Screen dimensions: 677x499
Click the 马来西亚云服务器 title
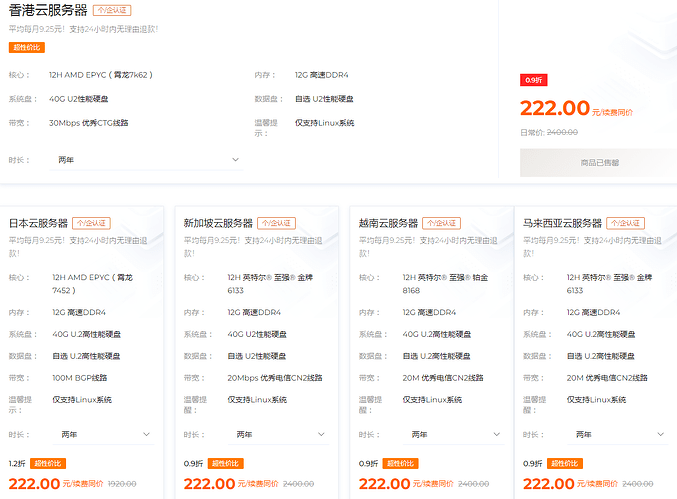click(x=562, y=223)
